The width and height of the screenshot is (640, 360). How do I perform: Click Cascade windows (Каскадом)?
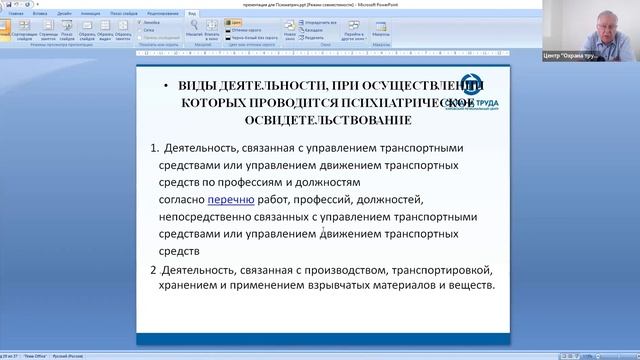[x=311, y=30]
